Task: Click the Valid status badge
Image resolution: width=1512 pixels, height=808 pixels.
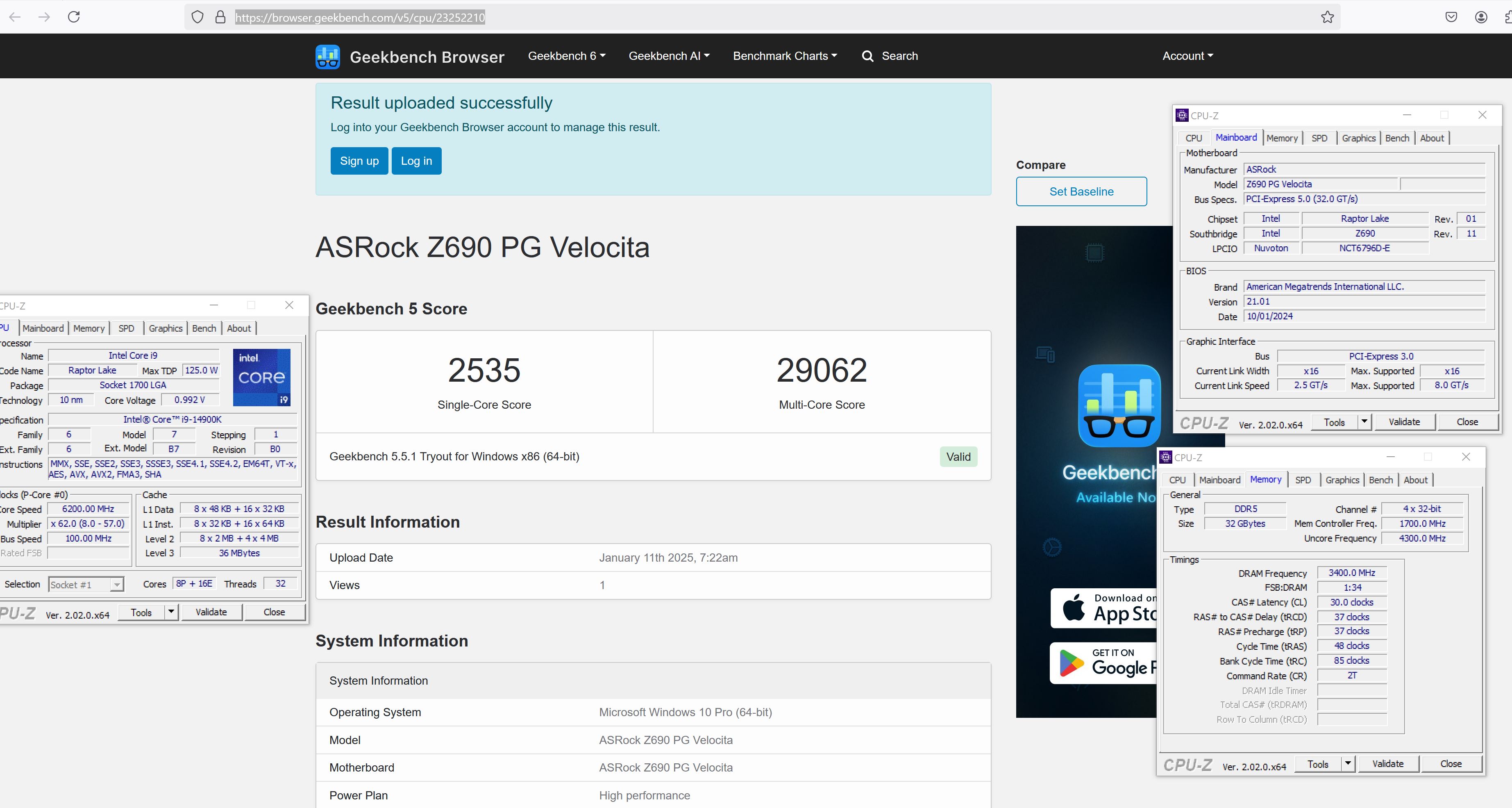Action: [x=958, y=457]
